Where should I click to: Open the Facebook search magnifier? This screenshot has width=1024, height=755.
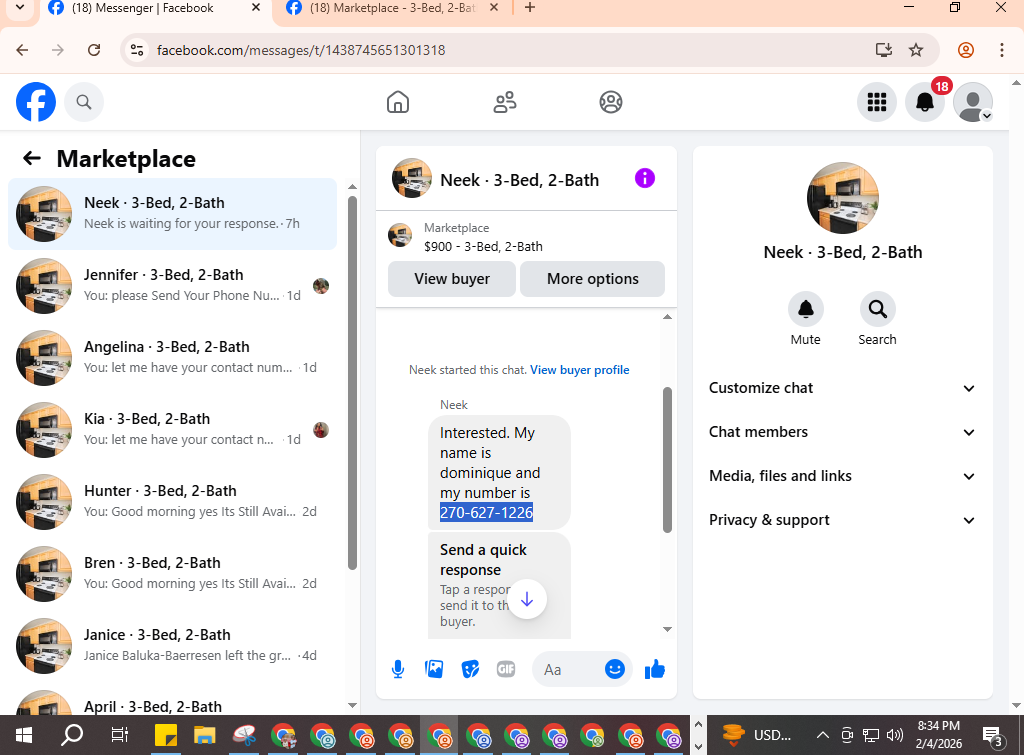point(84,102)
